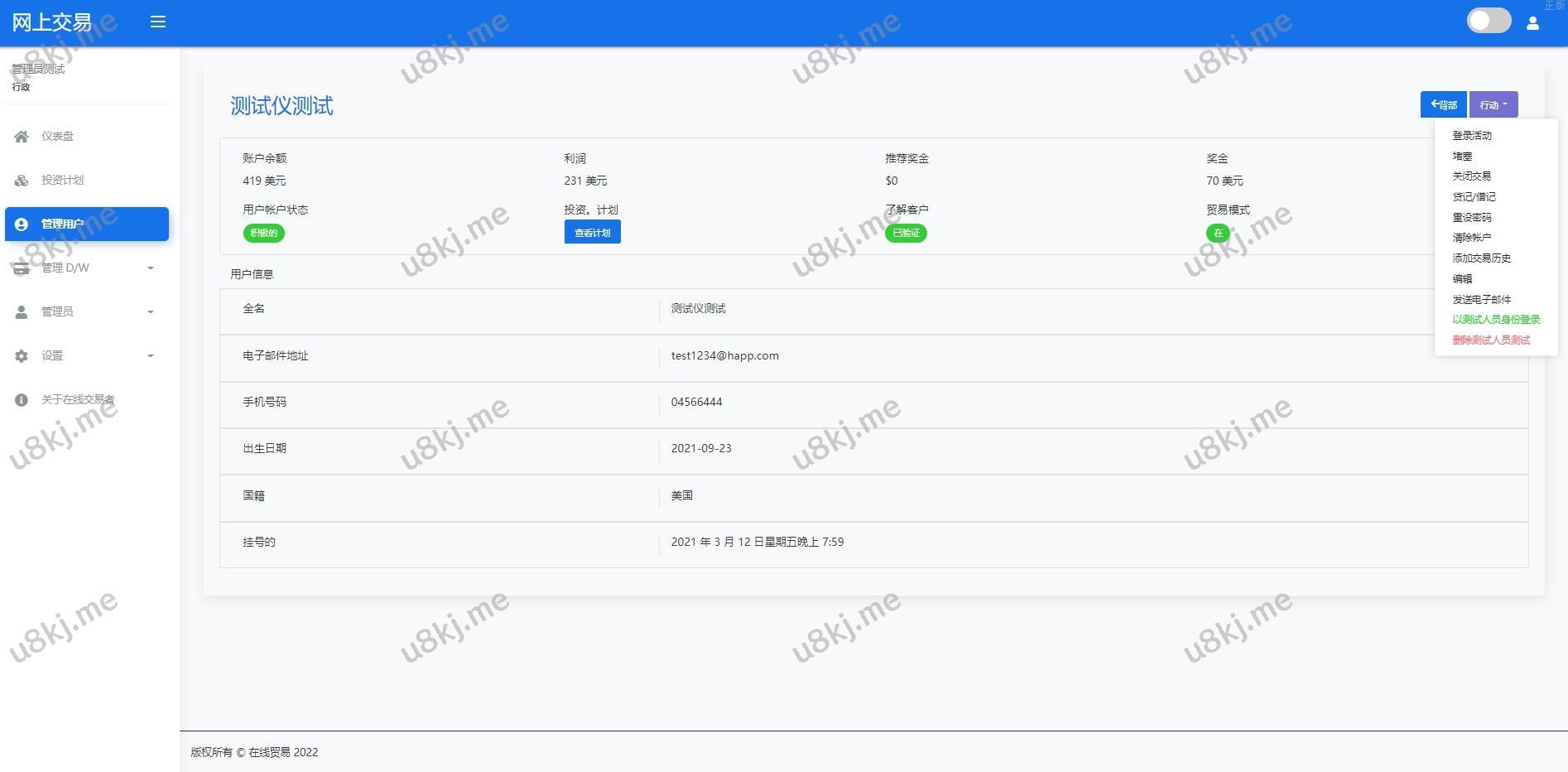Image resolution: width=1568 pixels, height=772 pixels.
Task: Open the user profile icon in header
Action: pos(1532,23)
